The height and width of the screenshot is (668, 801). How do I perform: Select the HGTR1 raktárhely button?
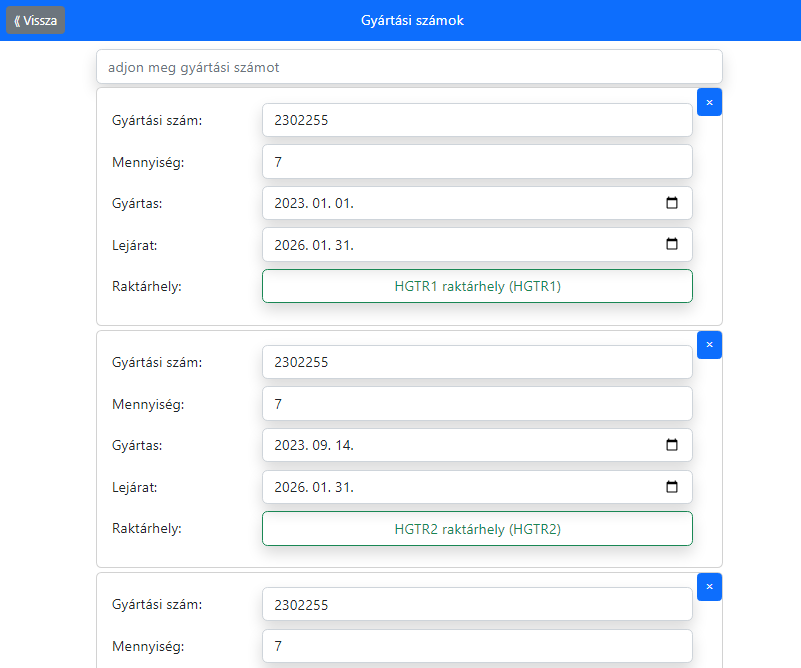pos(477,286)
